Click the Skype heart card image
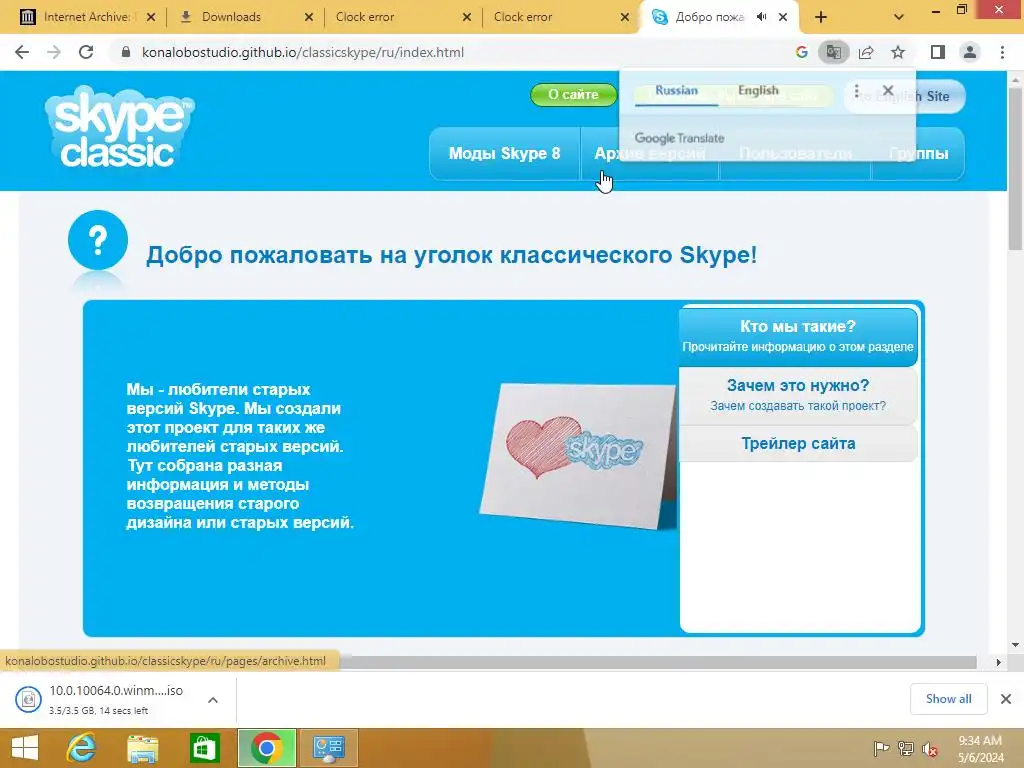Screen dimensions: 1024x768 (578, 456)
